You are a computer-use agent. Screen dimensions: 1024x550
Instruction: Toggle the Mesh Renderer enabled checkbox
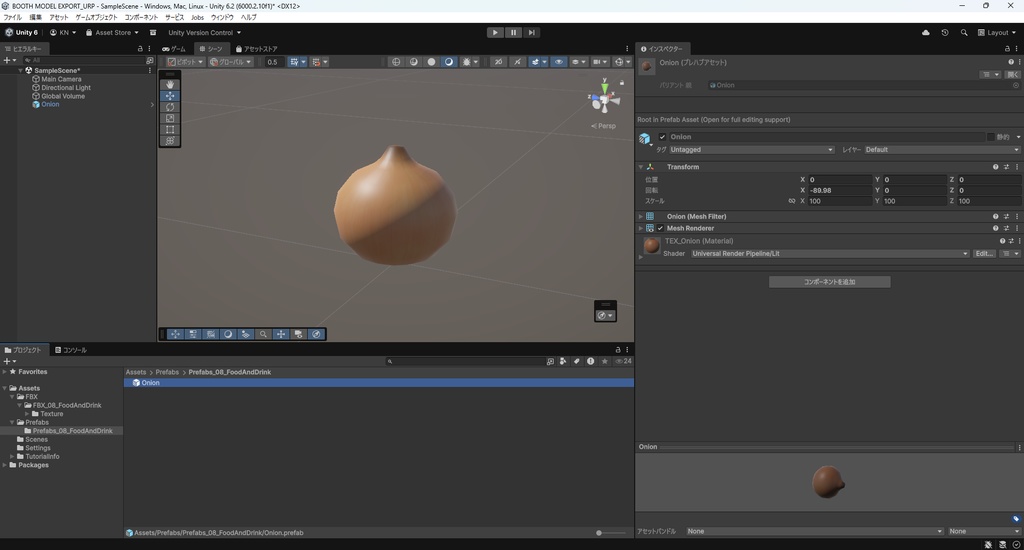(x=660, y=229)
